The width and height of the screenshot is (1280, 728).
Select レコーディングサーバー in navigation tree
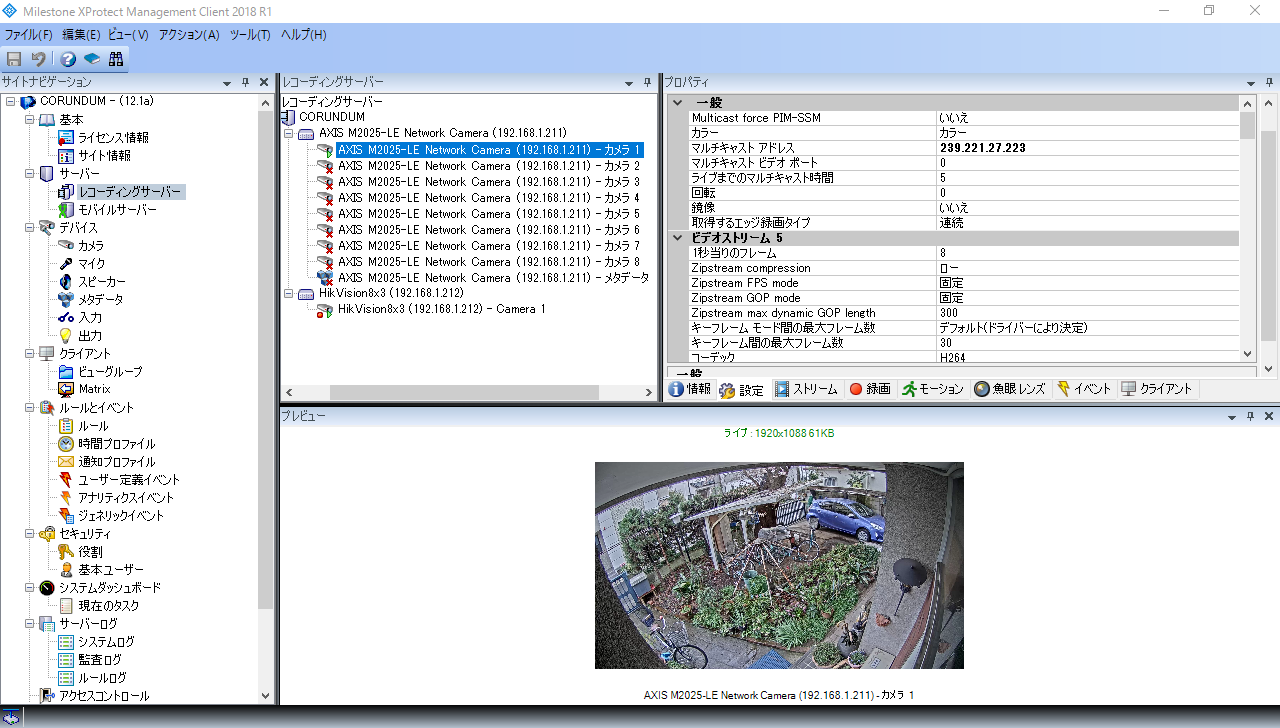(130, 192)
